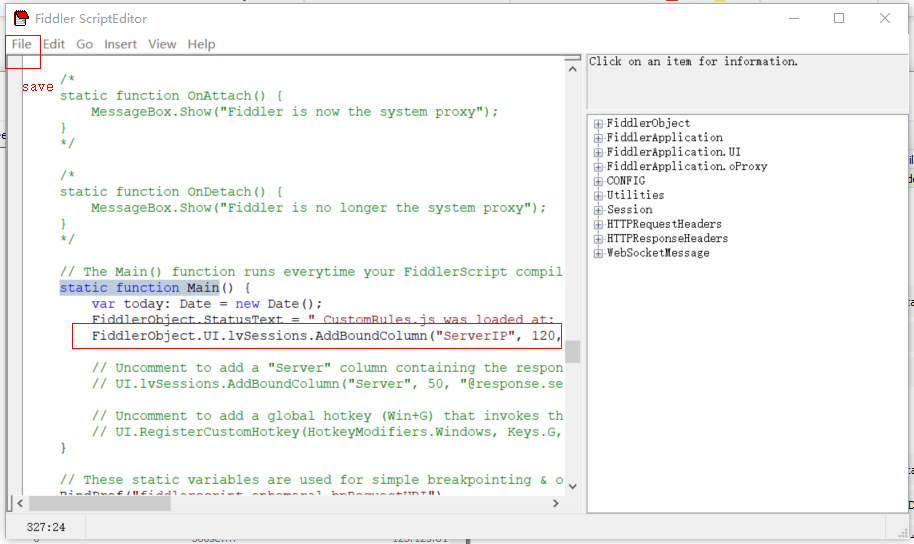This screenshot has width=914, height=544.
Task: Click the vertical scrollbar thumb in editor
Action: point(572,352)
